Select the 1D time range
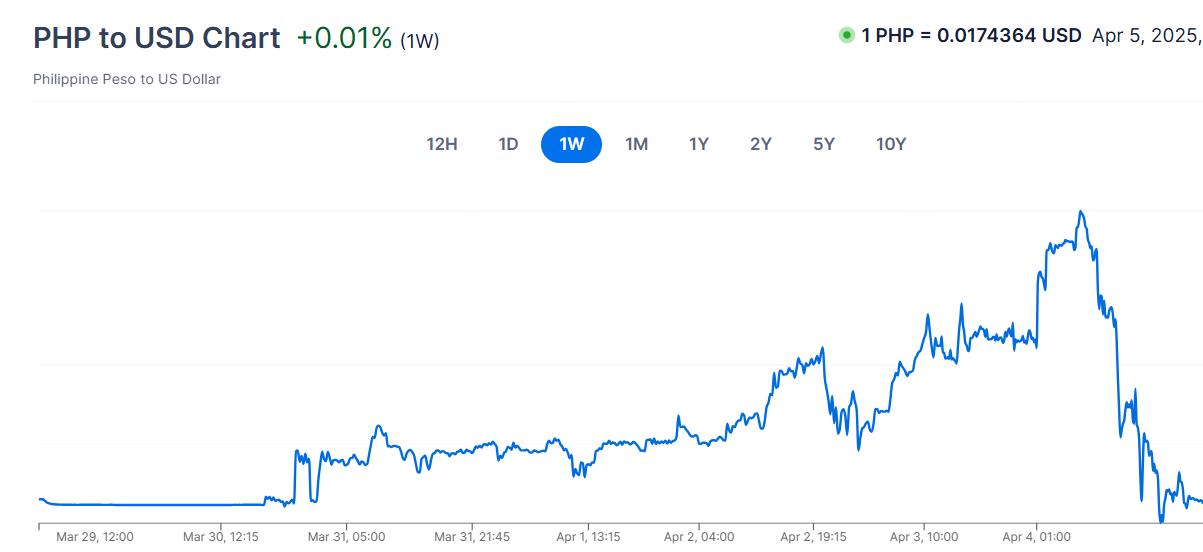This screenshot has height=552, width=1203. tap(508, 144)
